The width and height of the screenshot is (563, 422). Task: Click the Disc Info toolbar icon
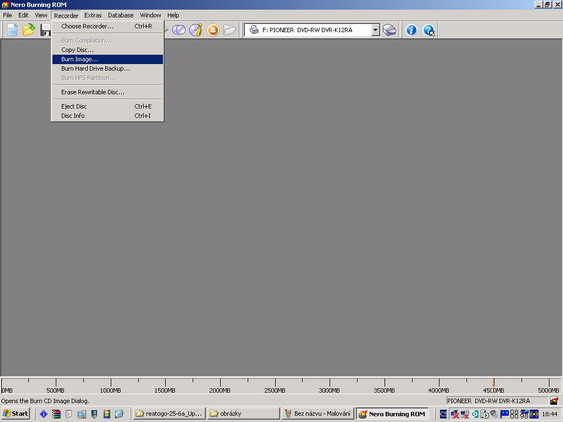point(196,30)
